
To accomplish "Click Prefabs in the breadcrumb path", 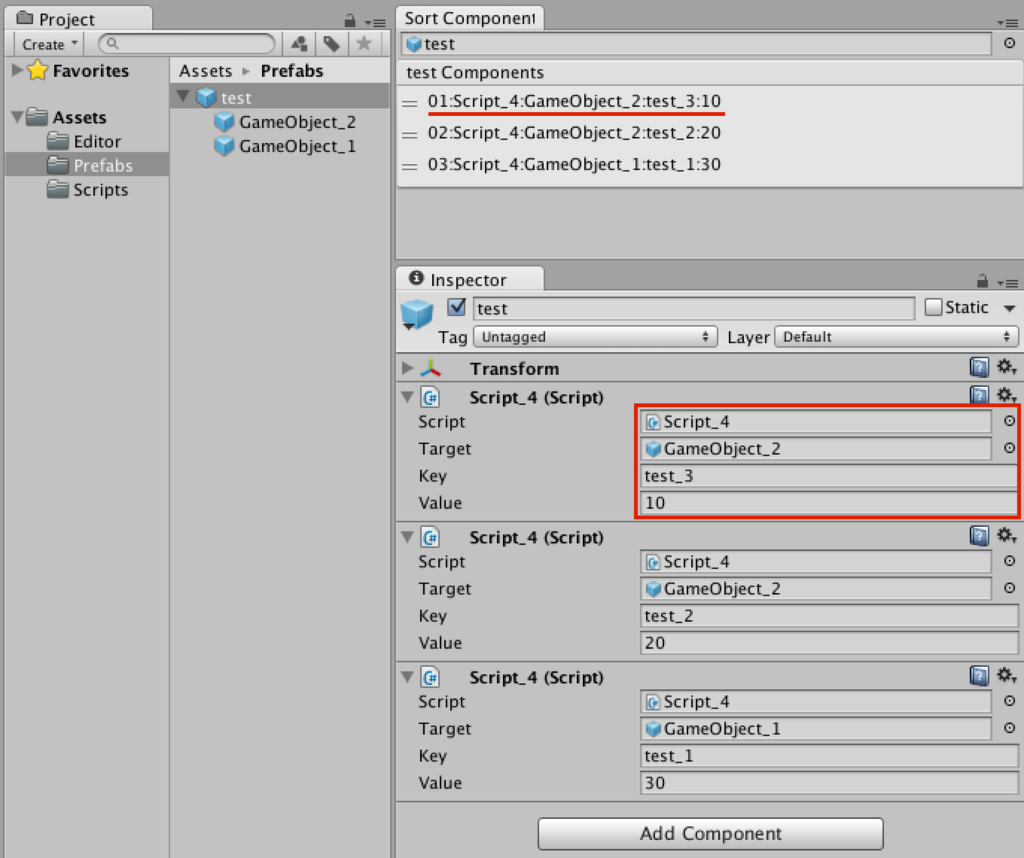I will tap(292, 71).
